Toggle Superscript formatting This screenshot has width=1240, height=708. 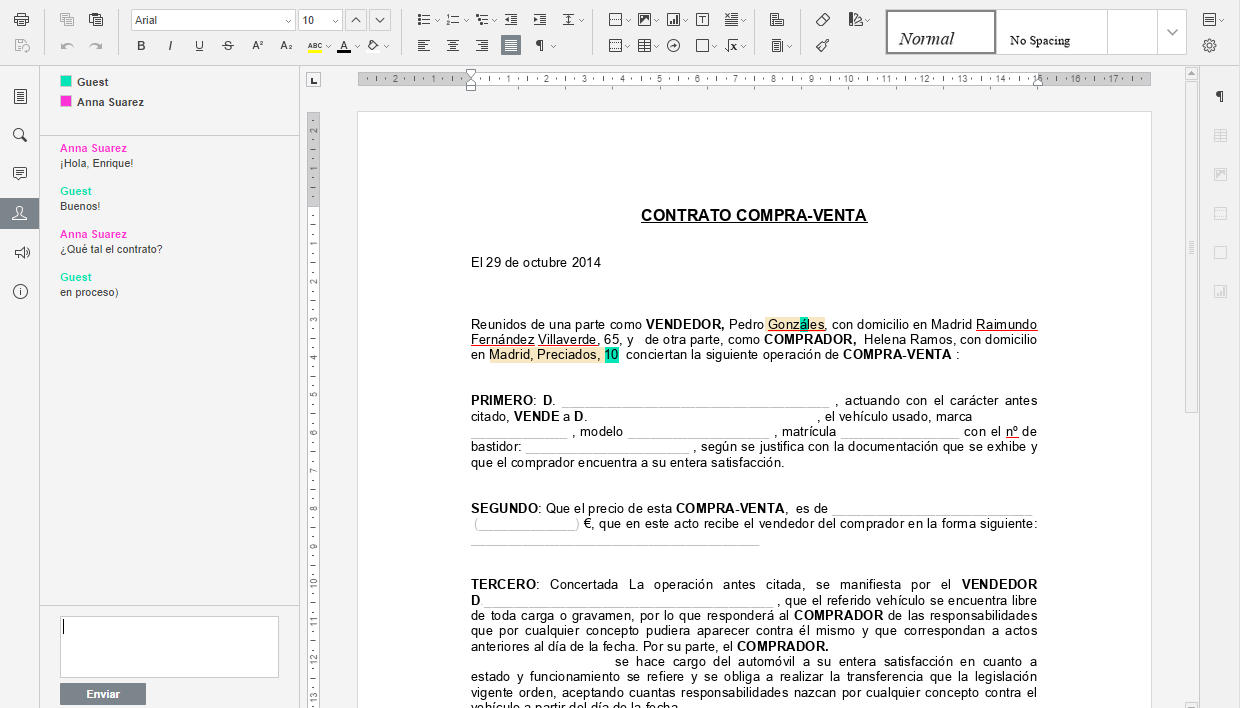(x=257, y=46)
